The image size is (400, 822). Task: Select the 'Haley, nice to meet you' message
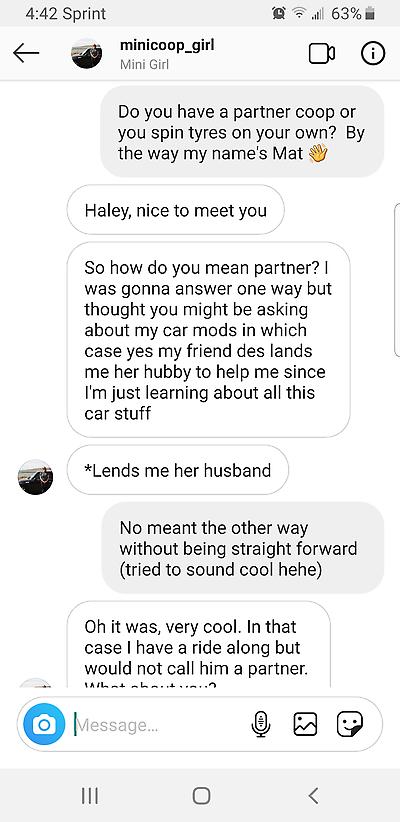coord(176,210)
